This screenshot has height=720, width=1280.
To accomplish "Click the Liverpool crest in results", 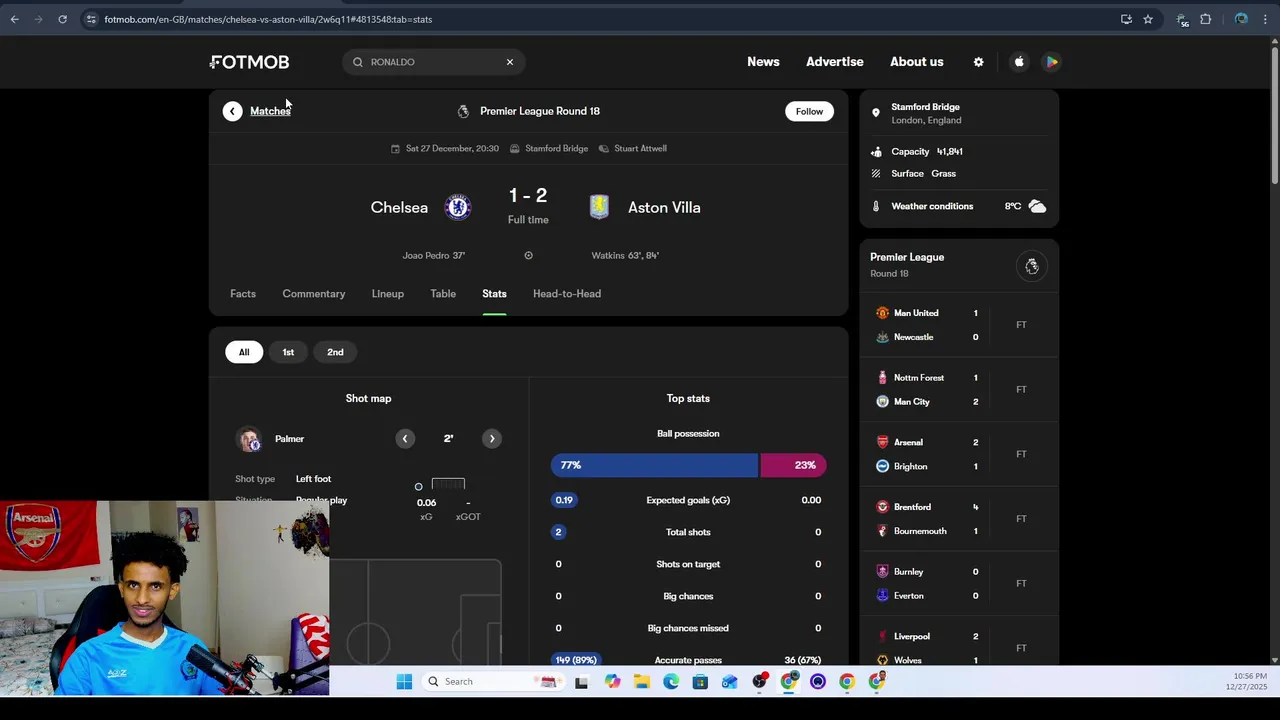I will [x=882, y=636].
